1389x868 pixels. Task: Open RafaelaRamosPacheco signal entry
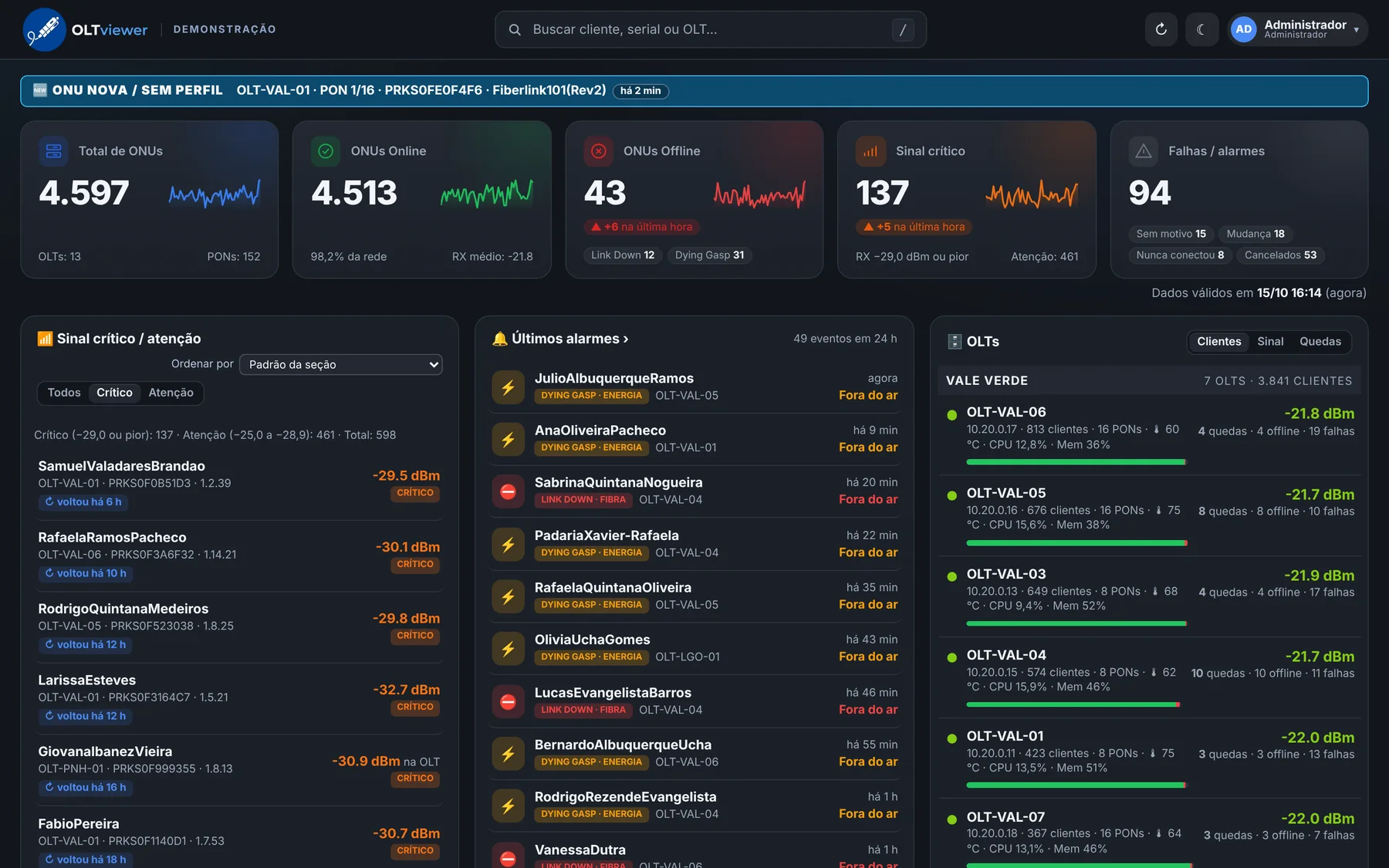tap(239, 555)
